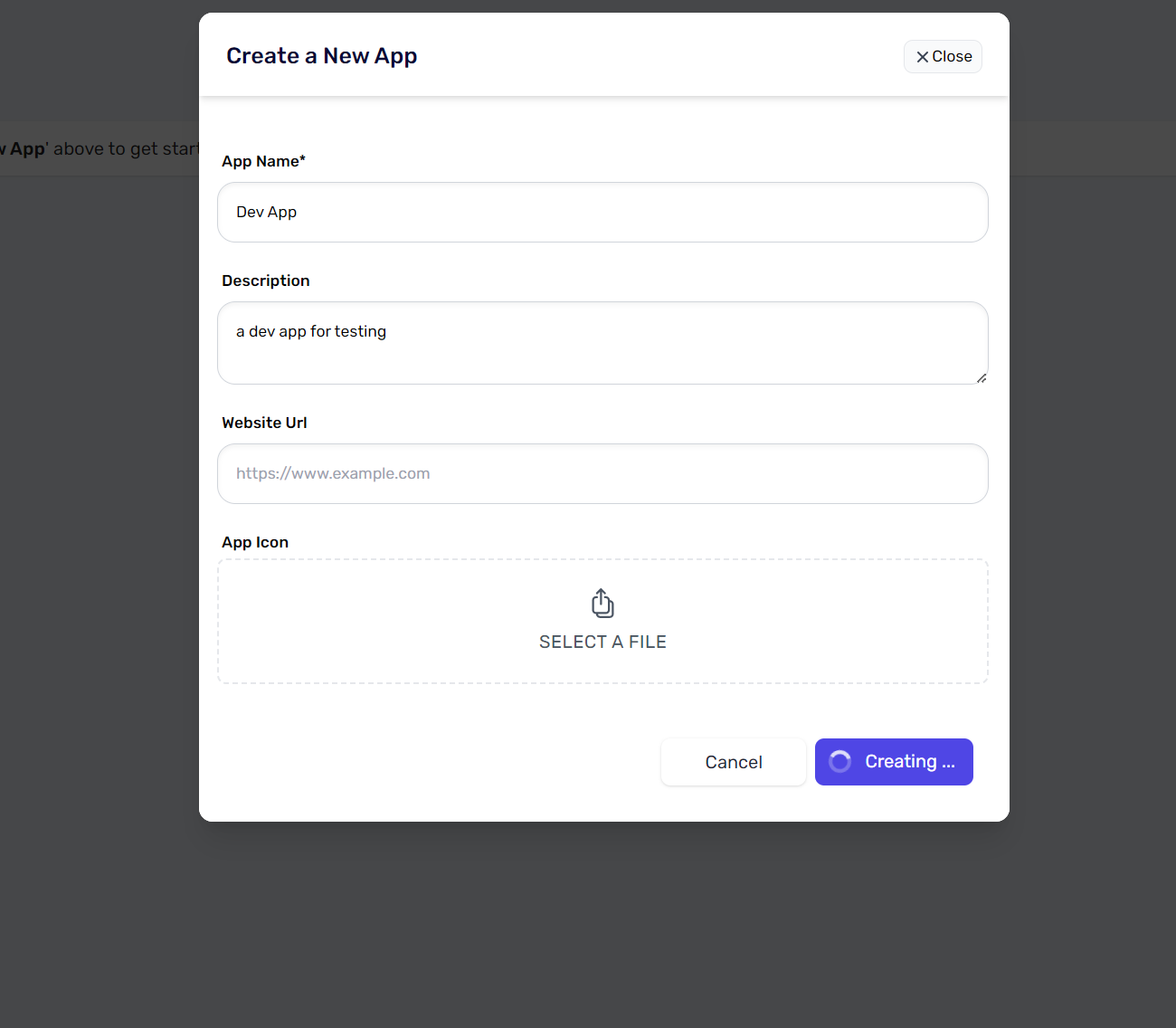Click the X icon beside Close
Viewport: 1176px width, 1028px height.
pos(922,57)
